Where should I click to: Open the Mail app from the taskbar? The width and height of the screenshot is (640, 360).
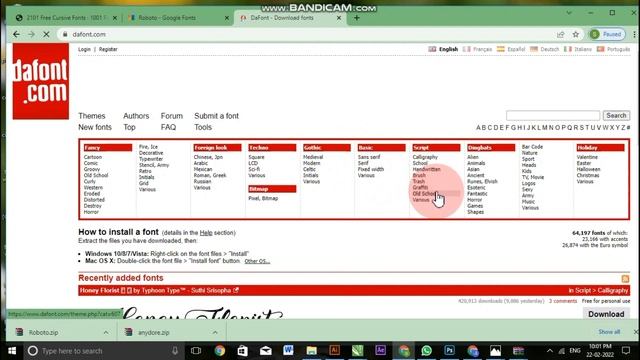tap(266, 350)
